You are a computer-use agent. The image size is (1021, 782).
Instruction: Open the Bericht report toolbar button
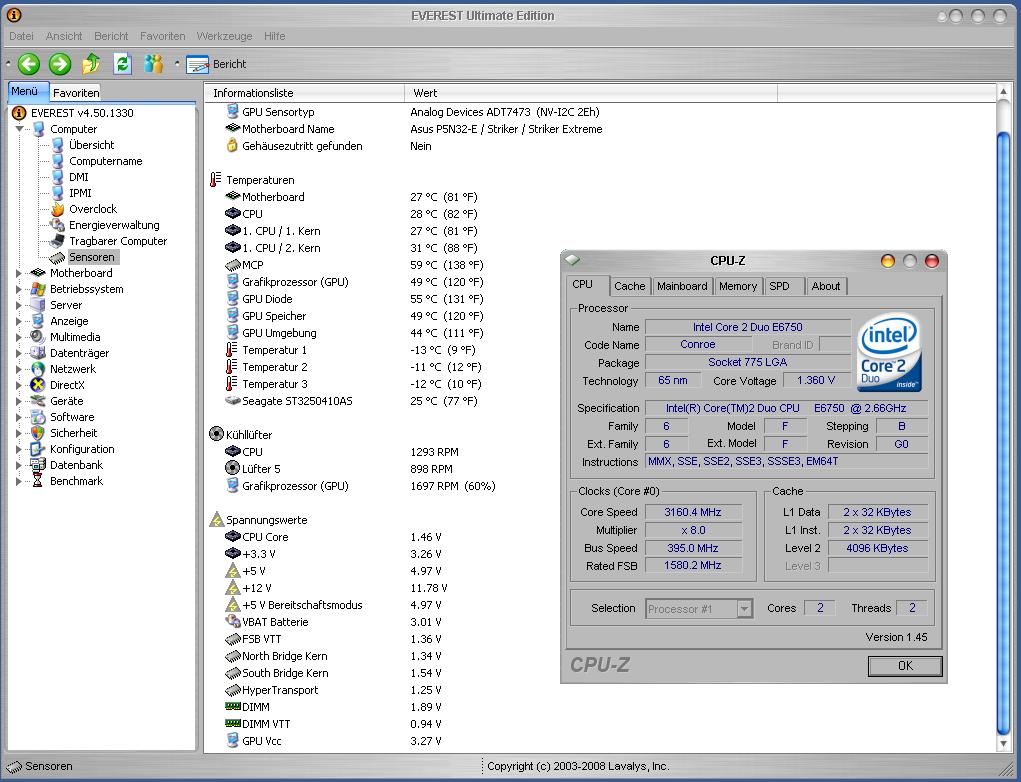click(x=216, y=64)
